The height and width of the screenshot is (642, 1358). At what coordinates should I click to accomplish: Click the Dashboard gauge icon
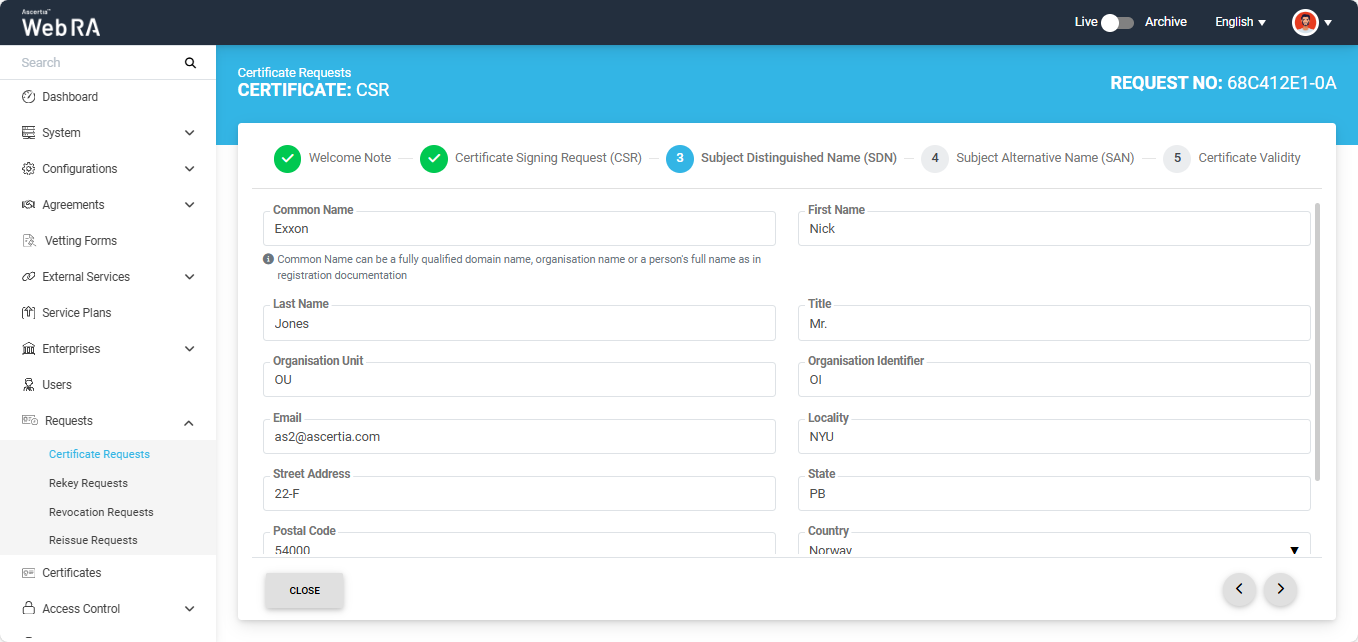point(28,97)
